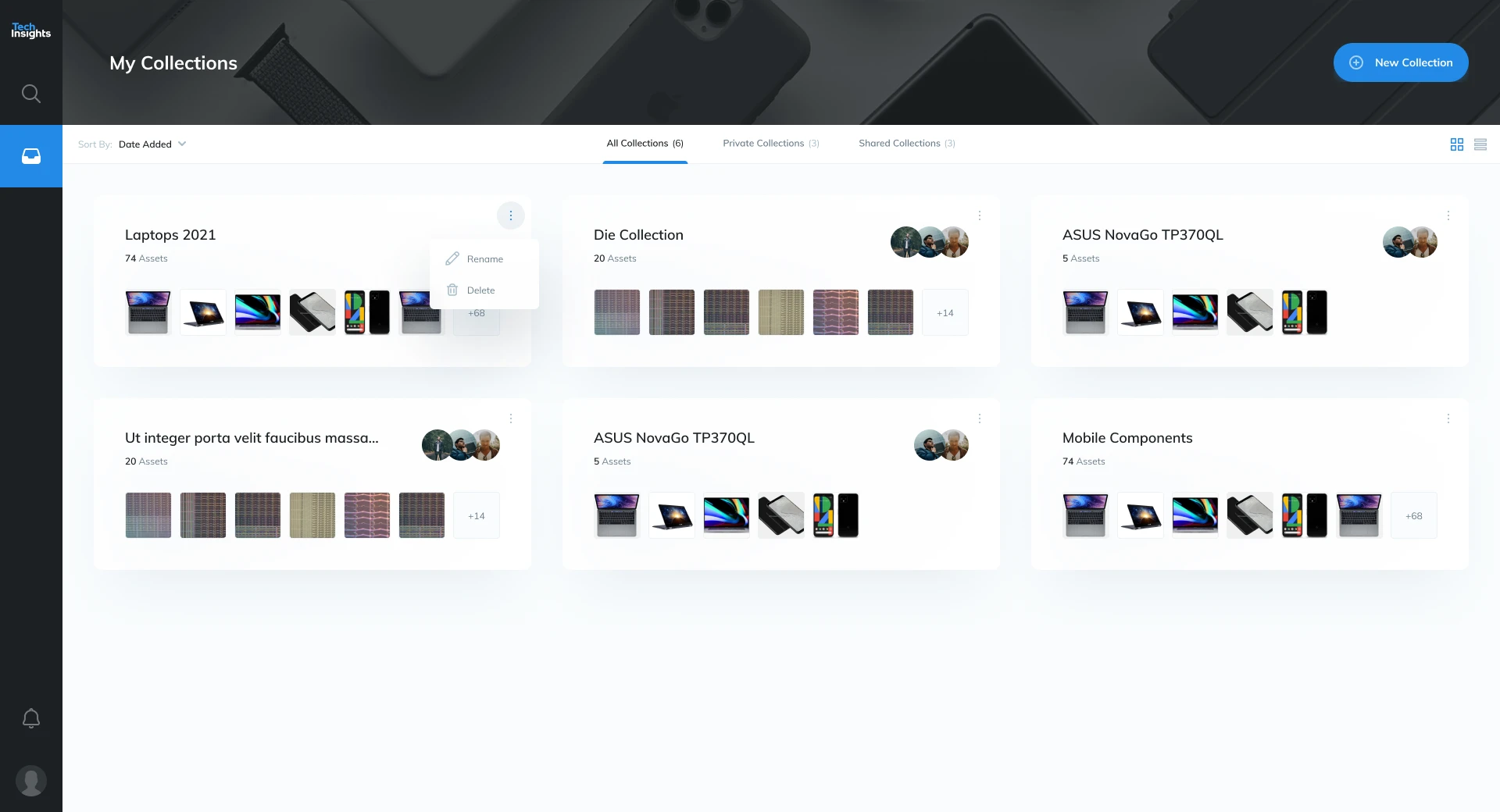1500x812 pixels.
Task: Show 14 more assets in Die Collection
Action: tap(945, 312)
